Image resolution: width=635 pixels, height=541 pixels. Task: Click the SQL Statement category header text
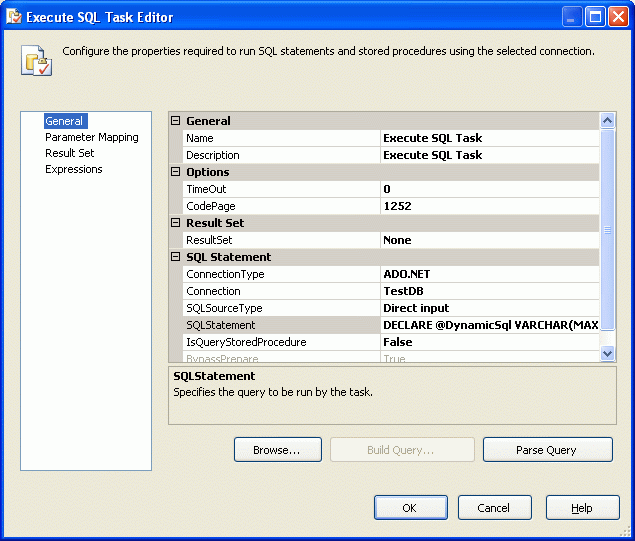[x=228, y=257]
